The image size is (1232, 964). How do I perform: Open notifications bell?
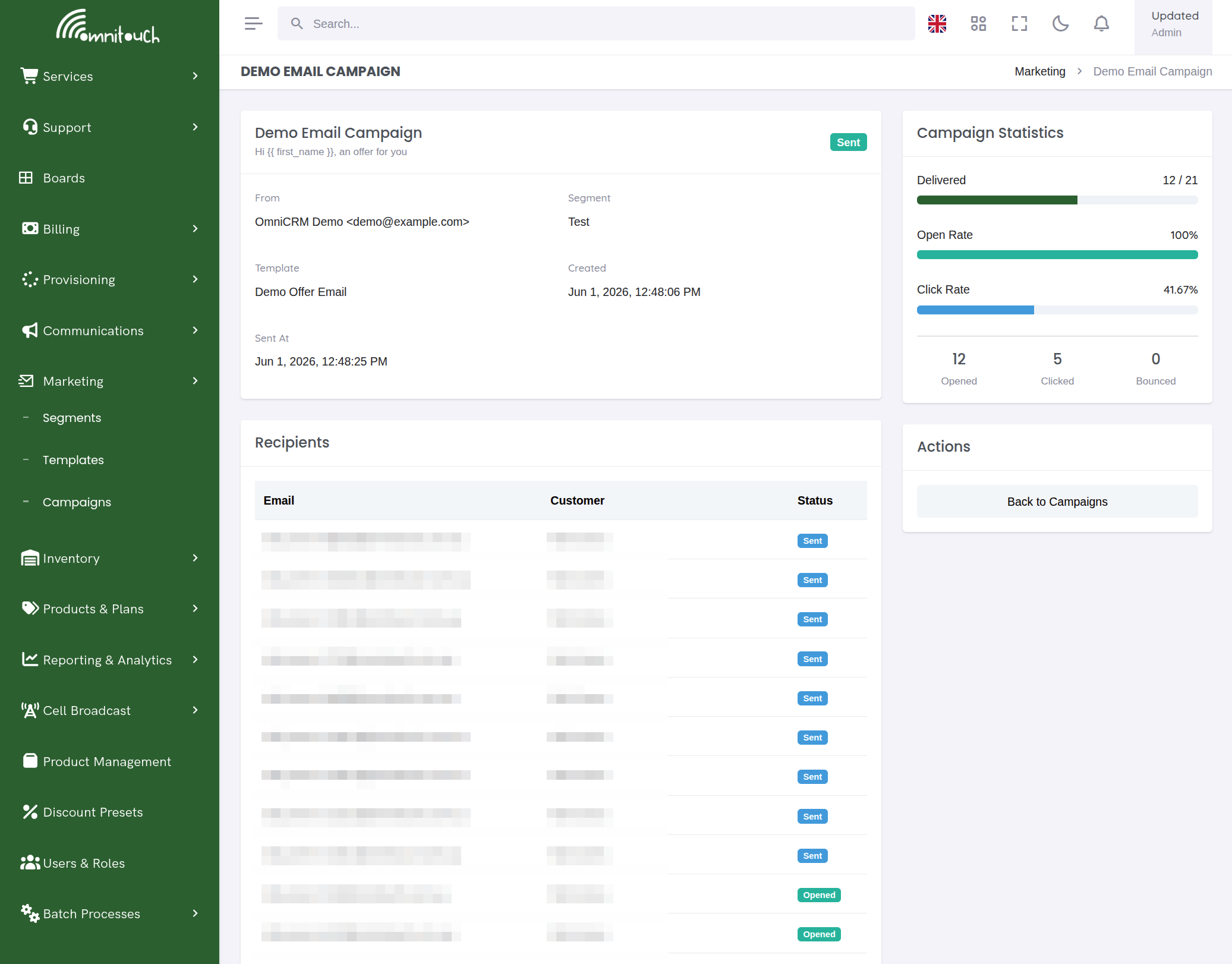1101,24
